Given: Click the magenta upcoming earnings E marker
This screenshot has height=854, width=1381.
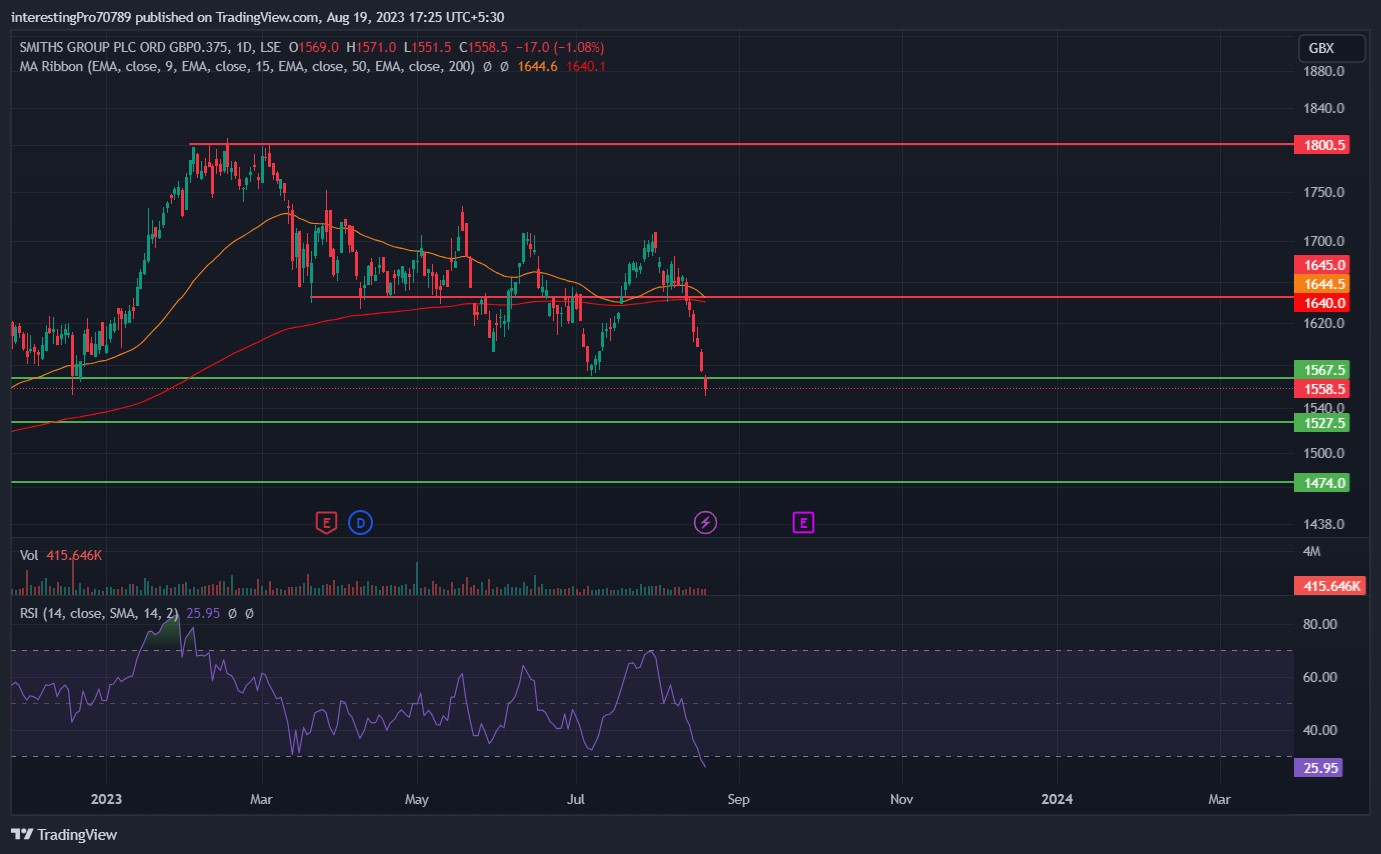Looking at the screenshot, I should point(803,521).
